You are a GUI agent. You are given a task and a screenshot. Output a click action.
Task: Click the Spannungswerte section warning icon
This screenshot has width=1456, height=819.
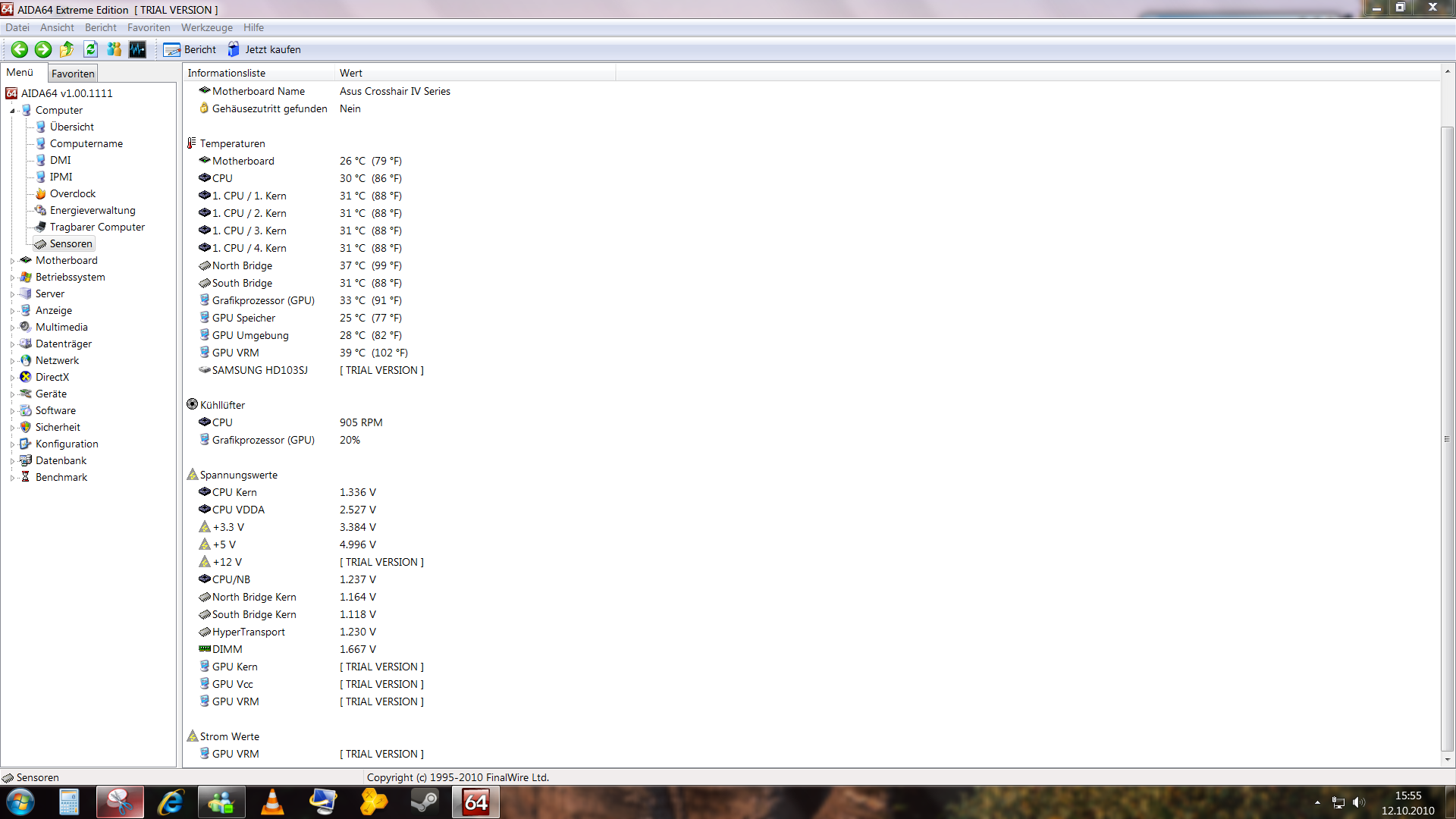(x=192, y=475)
